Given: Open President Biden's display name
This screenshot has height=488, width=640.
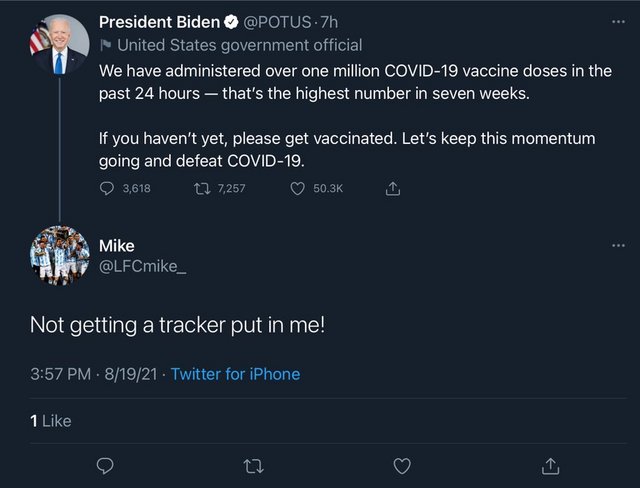Looking at the screenshot, I should (x=159, y=23).
